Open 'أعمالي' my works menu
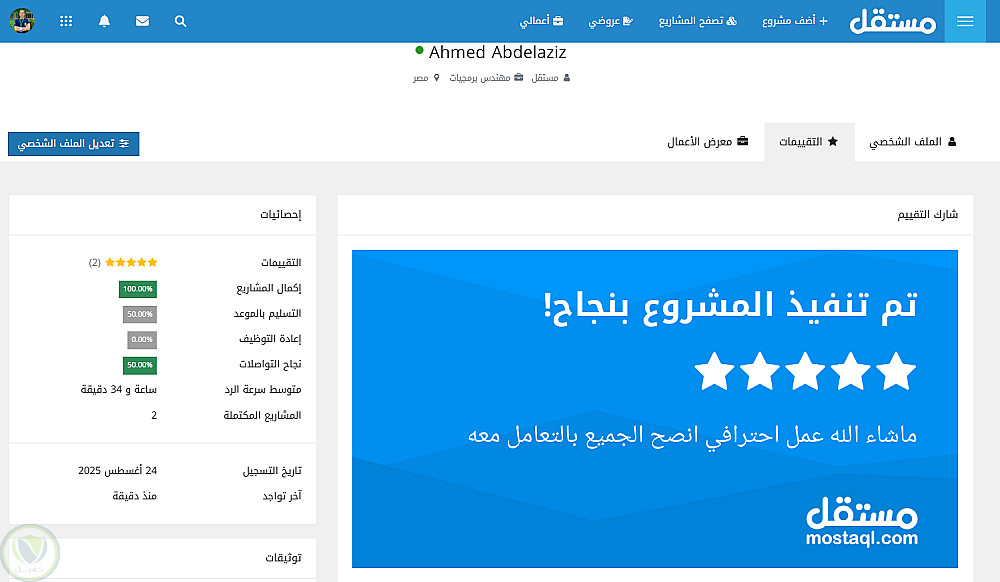The height and width of the screenshot is (582, 1000). point(541,21)
